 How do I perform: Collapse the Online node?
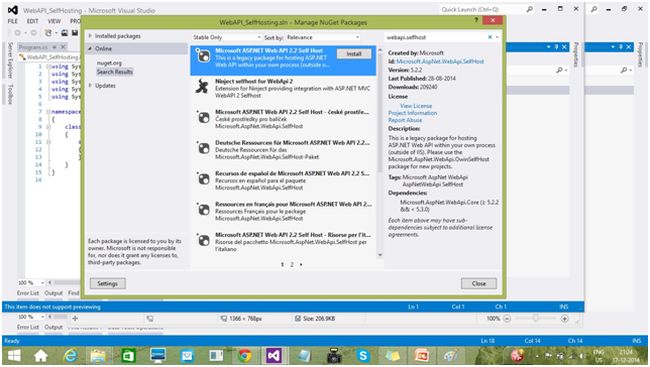[x=90, y=49]
